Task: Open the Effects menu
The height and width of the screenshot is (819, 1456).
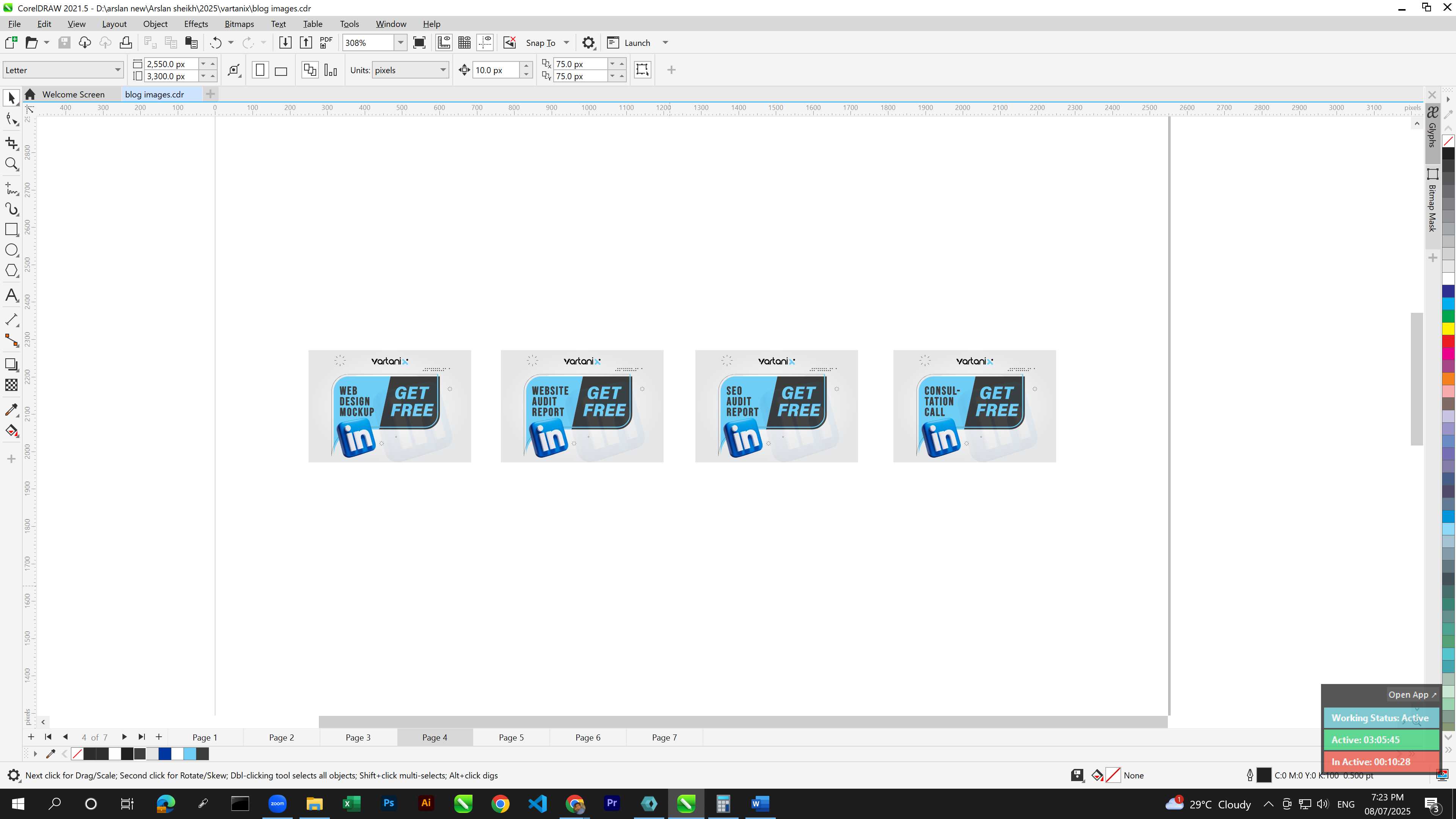Action: point(196,24)
